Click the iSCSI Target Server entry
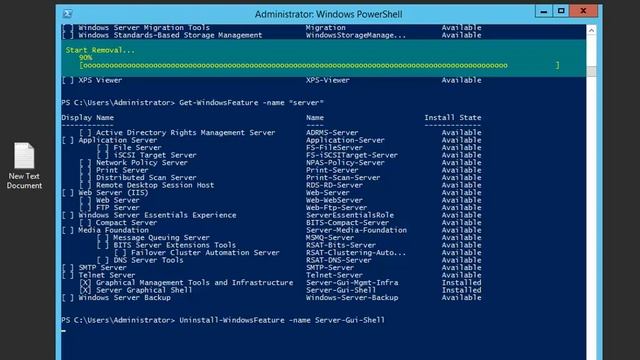 tap(155, 155)
